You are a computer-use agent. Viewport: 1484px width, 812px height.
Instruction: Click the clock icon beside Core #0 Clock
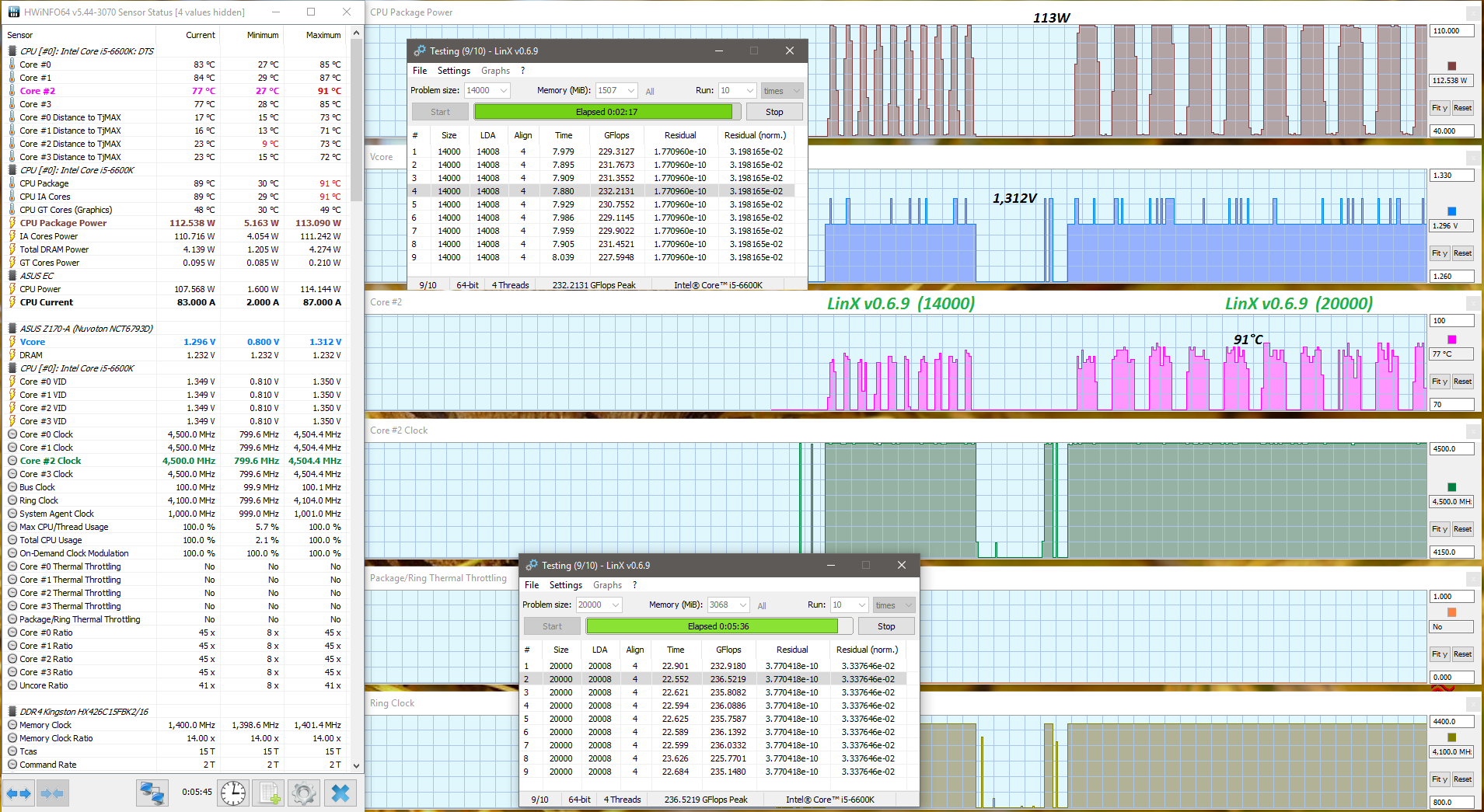pyautogui.click(x=12, y=434)
